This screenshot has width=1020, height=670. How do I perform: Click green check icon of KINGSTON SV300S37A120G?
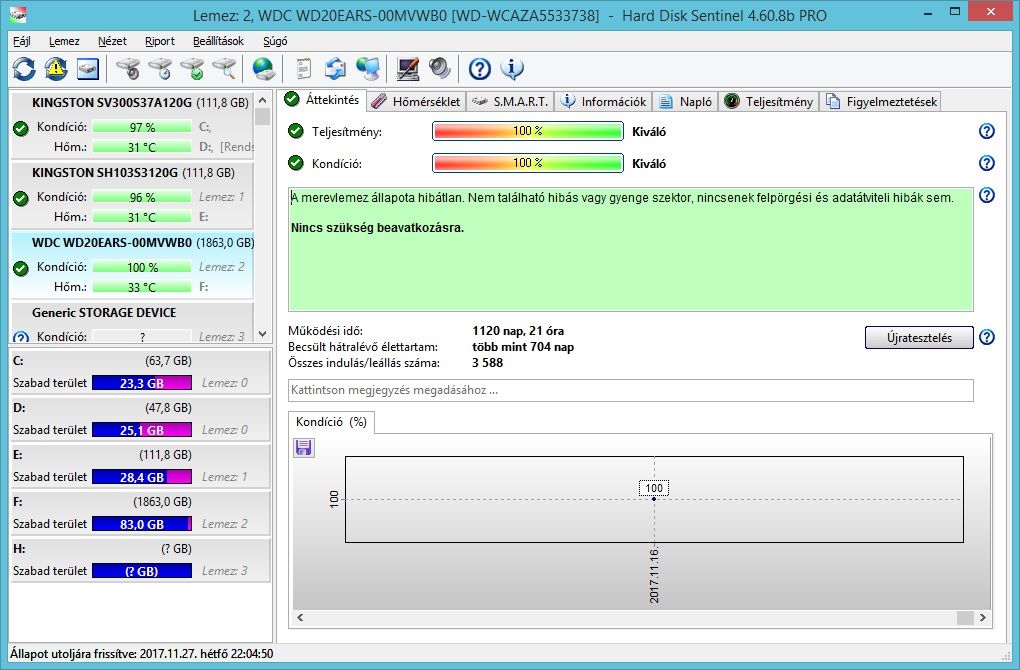21,128
